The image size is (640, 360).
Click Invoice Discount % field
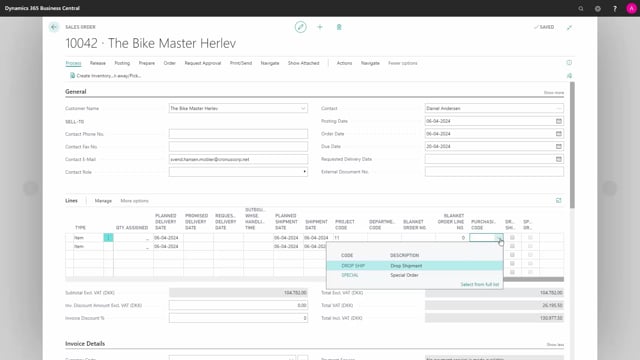[238, 318]
